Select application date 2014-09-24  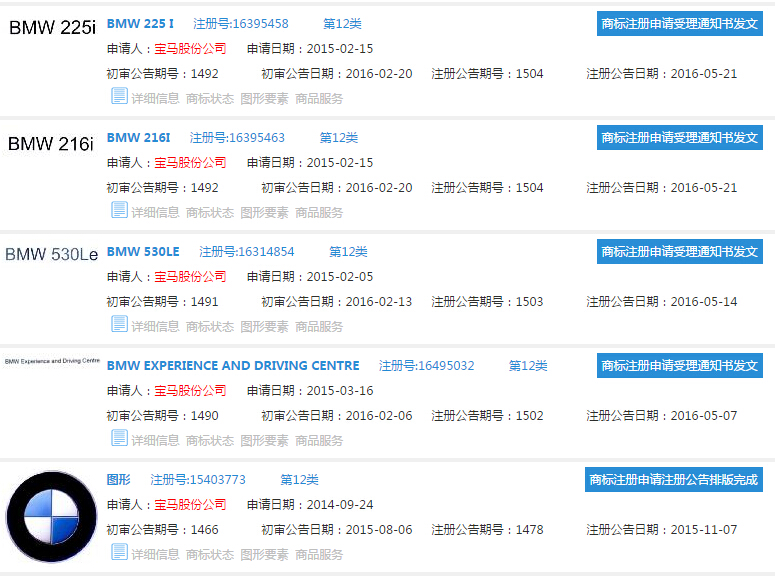pyautogui.click(x=340, y=504)
